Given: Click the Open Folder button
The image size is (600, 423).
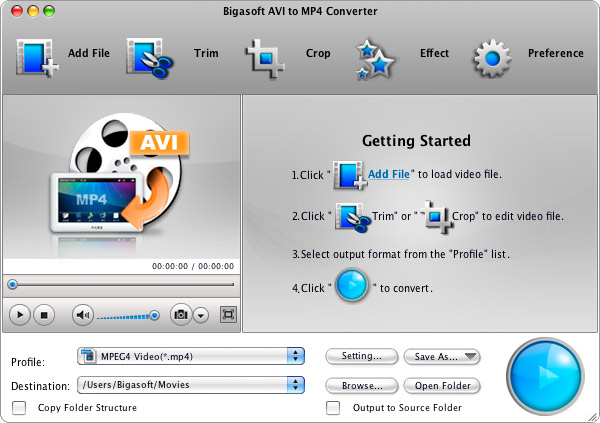Looking at the screenshot, I should click(x=442, y=385).
